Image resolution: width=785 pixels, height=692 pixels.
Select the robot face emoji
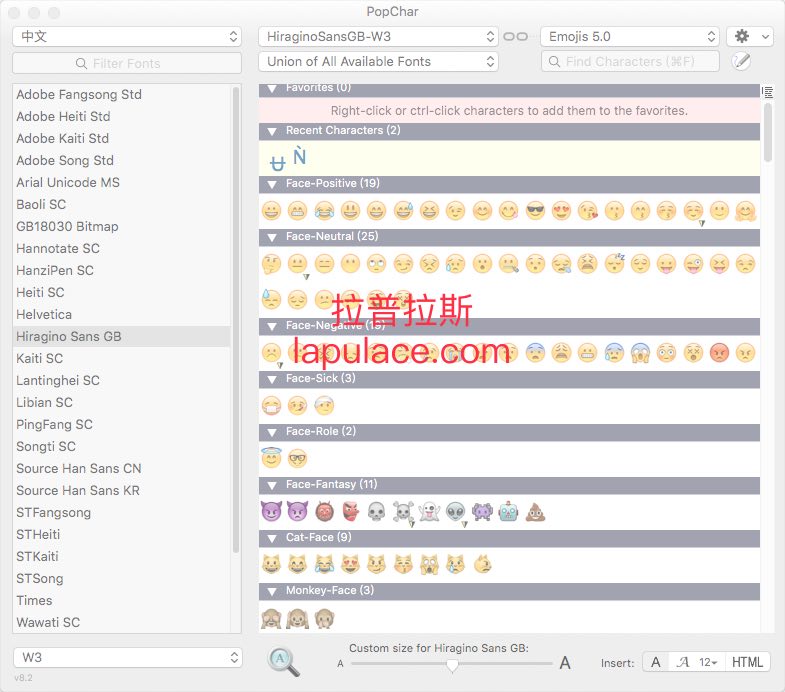click(508, 512)
